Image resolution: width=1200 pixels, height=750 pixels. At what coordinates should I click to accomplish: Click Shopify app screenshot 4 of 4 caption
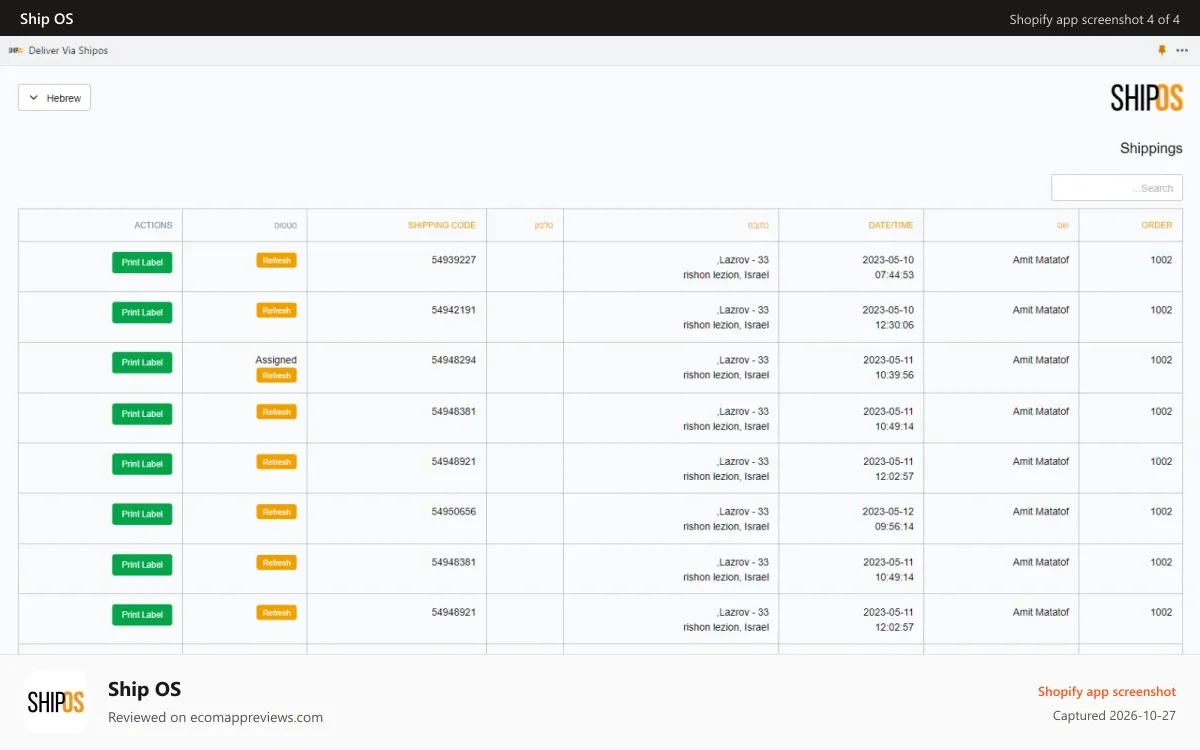coord(1094,19)
